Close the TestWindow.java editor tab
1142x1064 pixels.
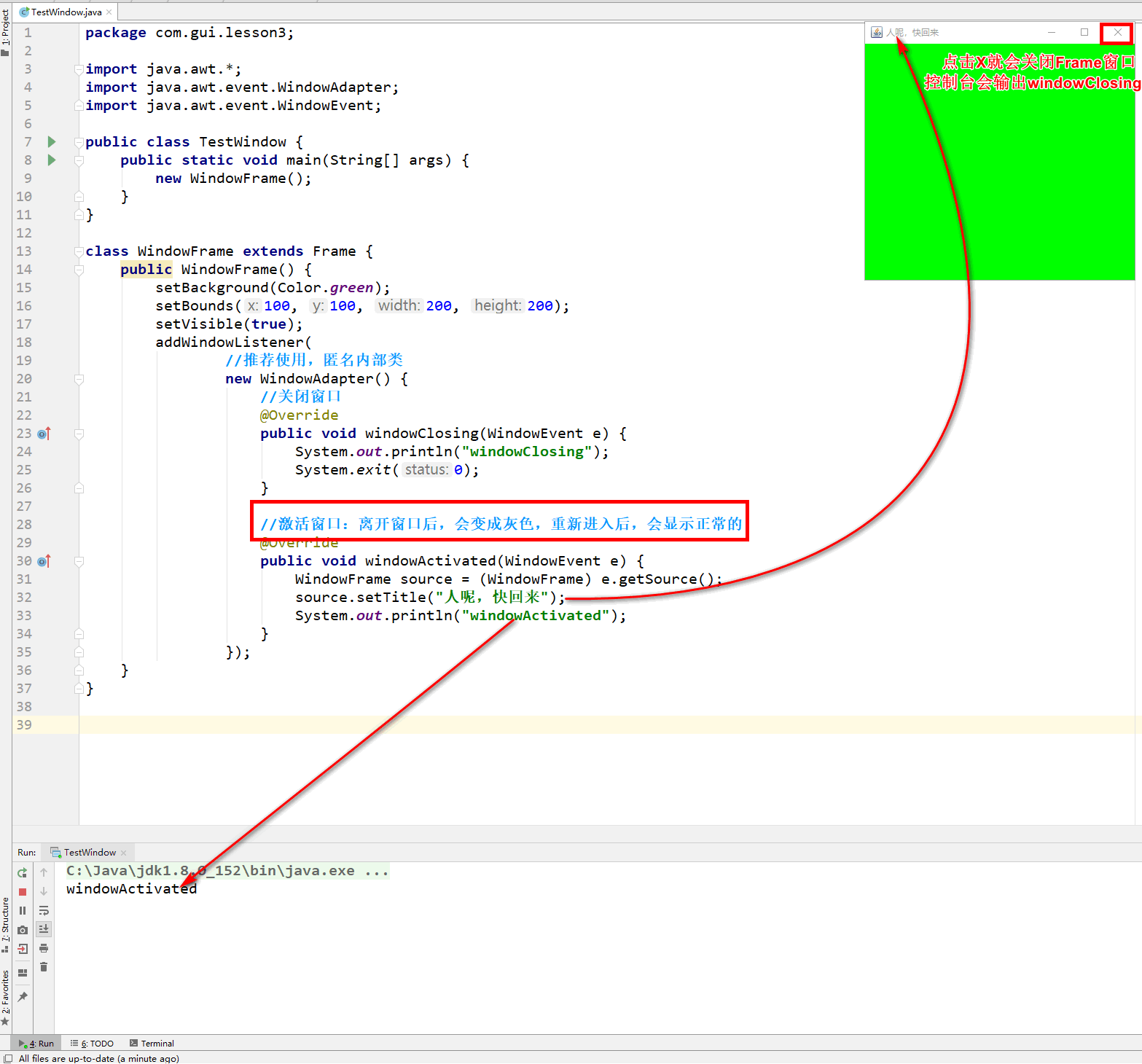pyautogui.click(x=109, y=12)
